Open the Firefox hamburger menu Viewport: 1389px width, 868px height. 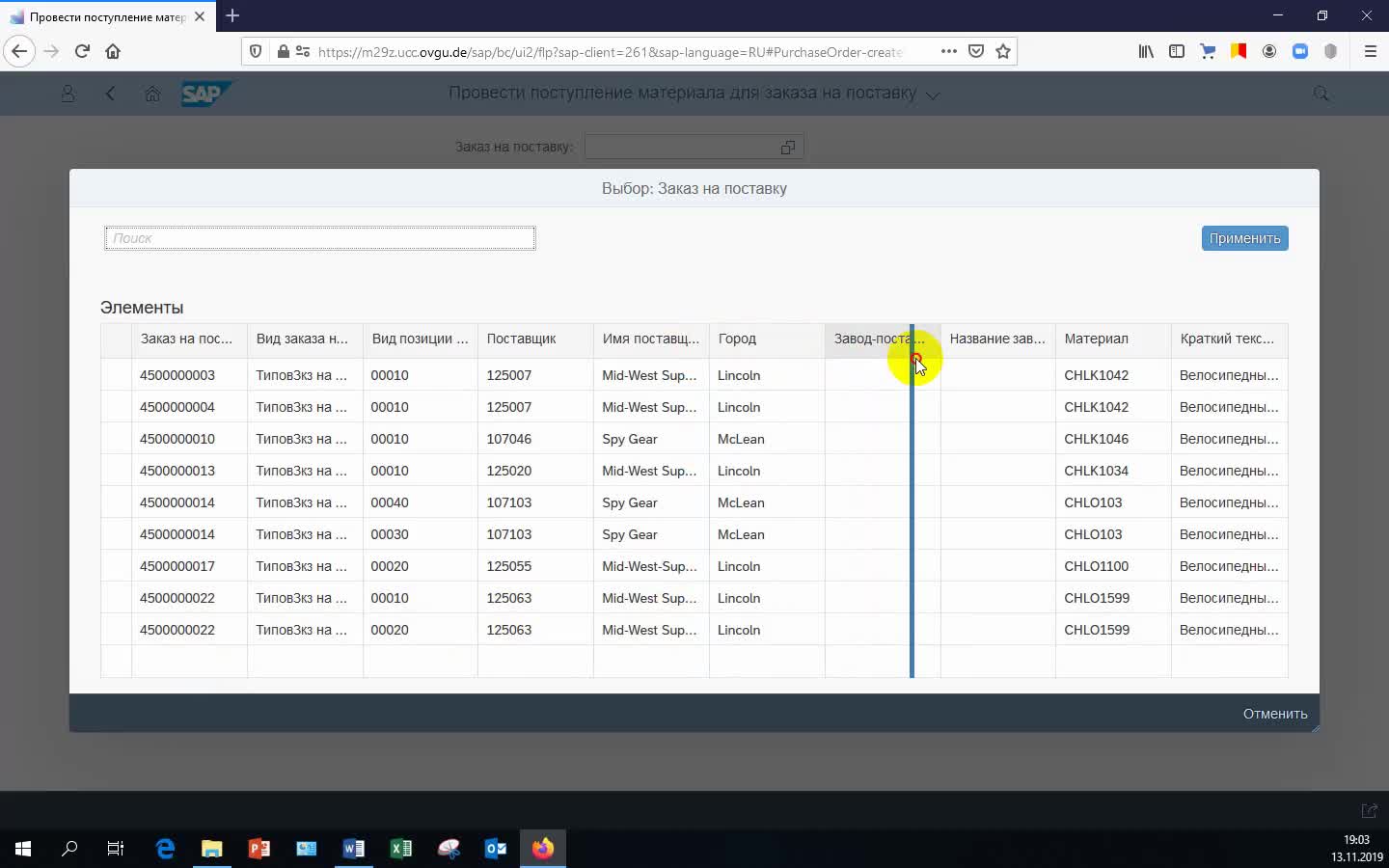[1370, 51]
